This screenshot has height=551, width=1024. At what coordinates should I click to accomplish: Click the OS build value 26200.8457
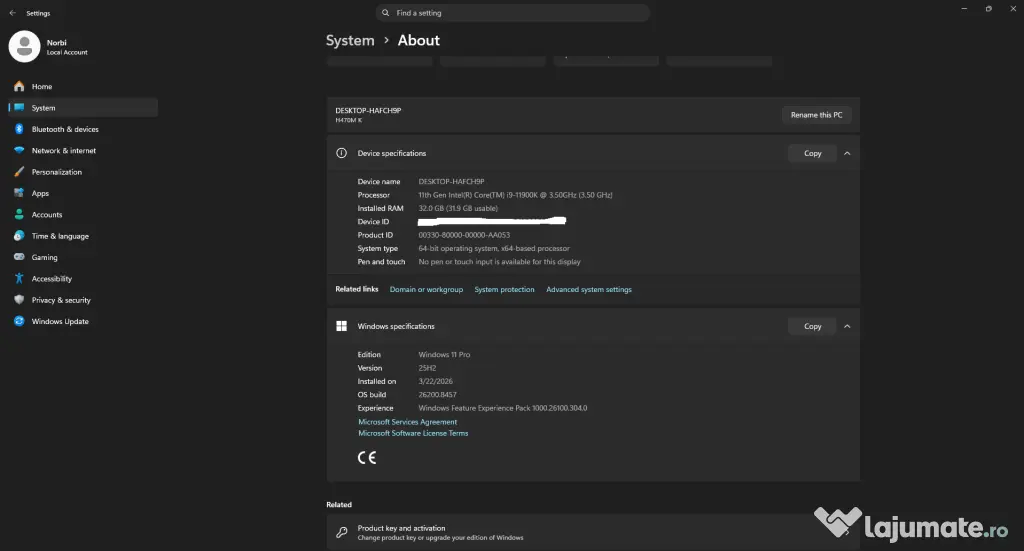click(x=438, y=395)
